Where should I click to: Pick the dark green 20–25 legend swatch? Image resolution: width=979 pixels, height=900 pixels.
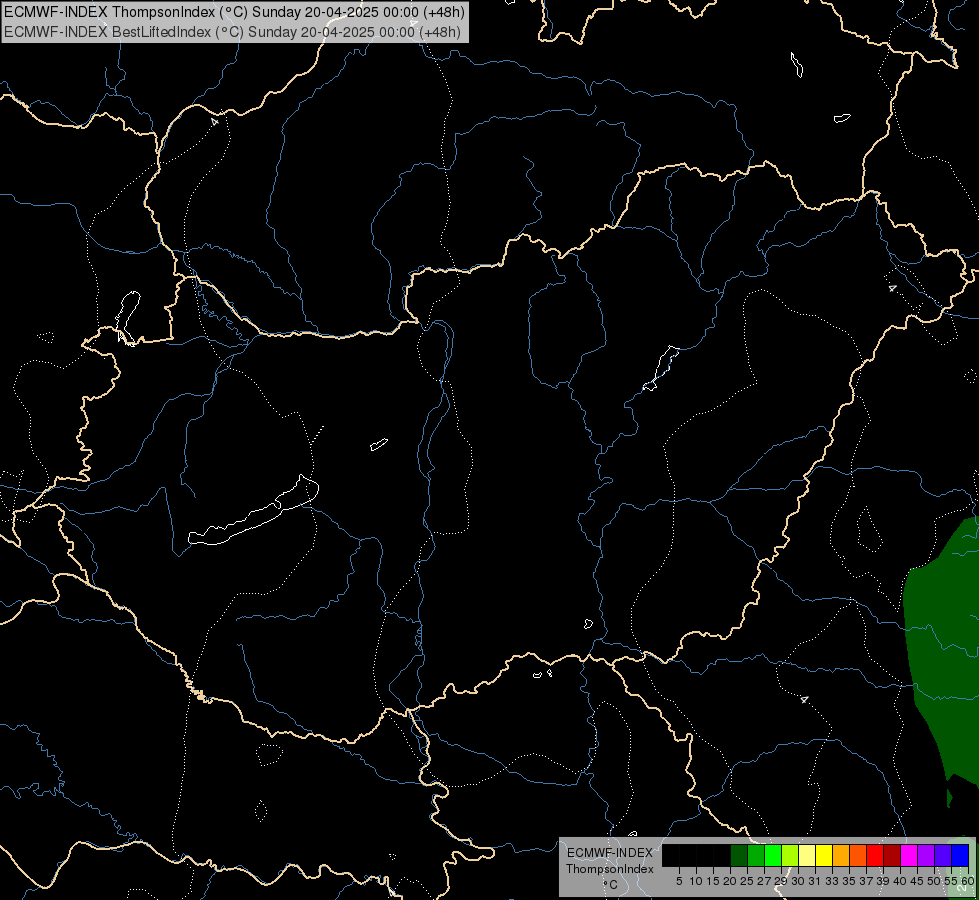pos(739,855)
